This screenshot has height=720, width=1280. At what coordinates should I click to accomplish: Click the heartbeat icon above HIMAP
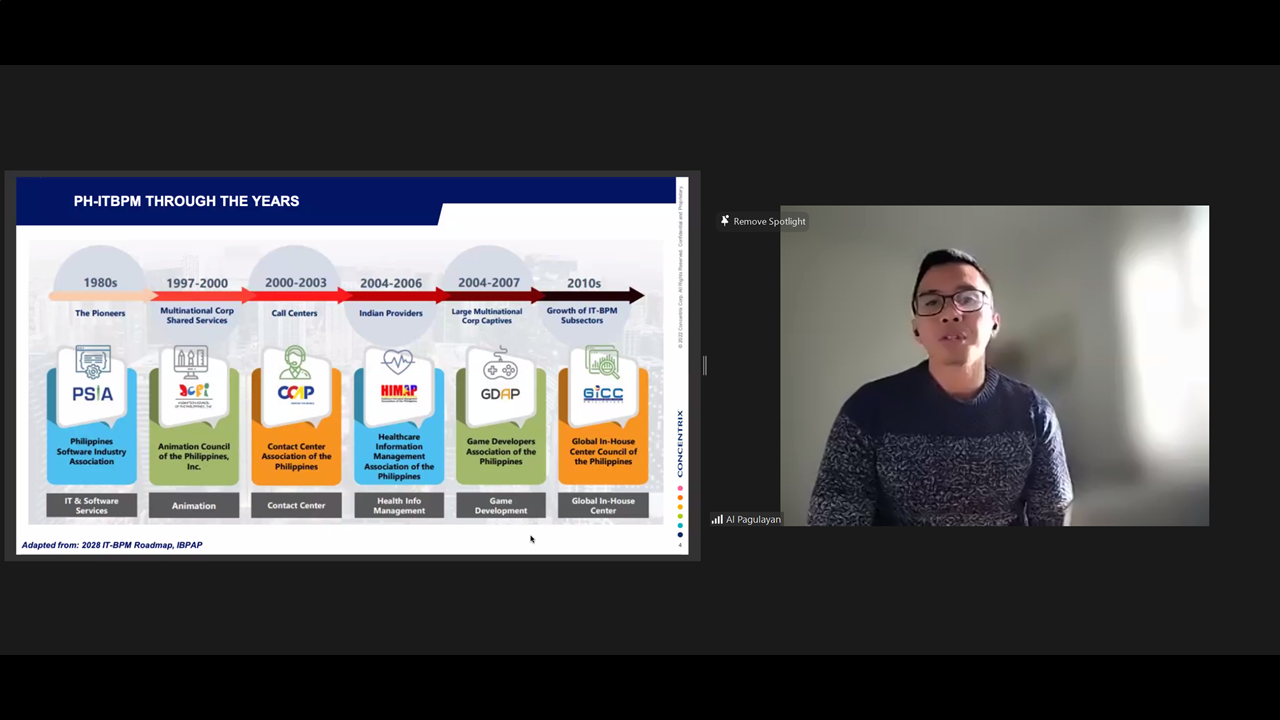(398, 362)
